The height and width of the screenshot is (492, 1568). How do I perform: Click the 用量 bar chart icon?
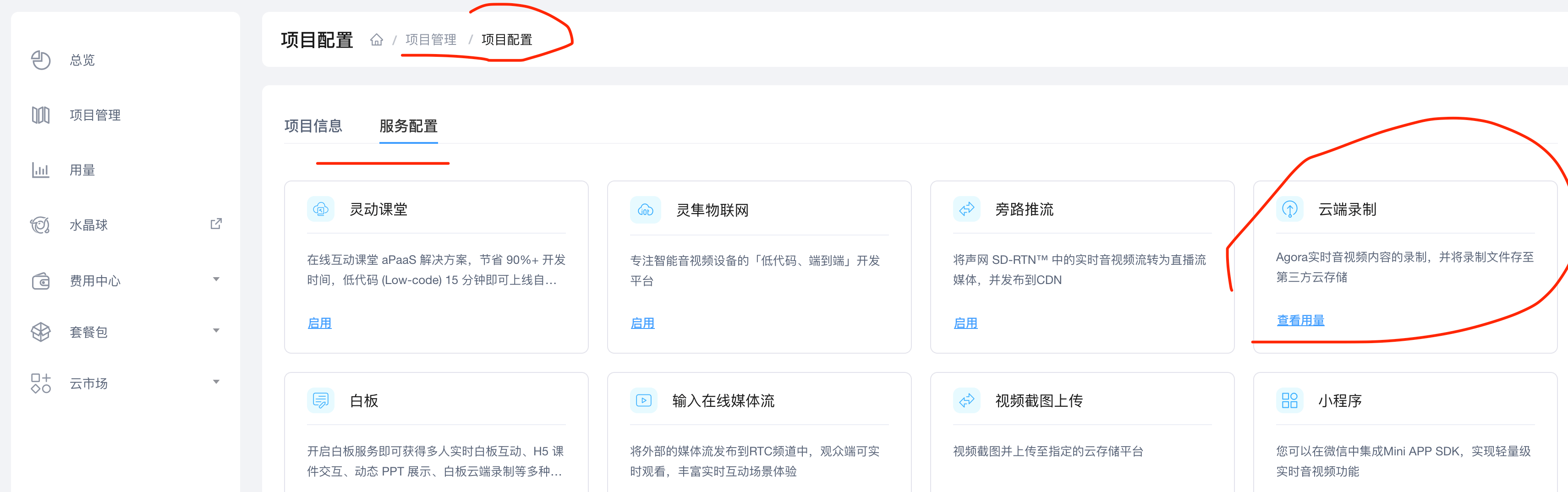[41, 170]
